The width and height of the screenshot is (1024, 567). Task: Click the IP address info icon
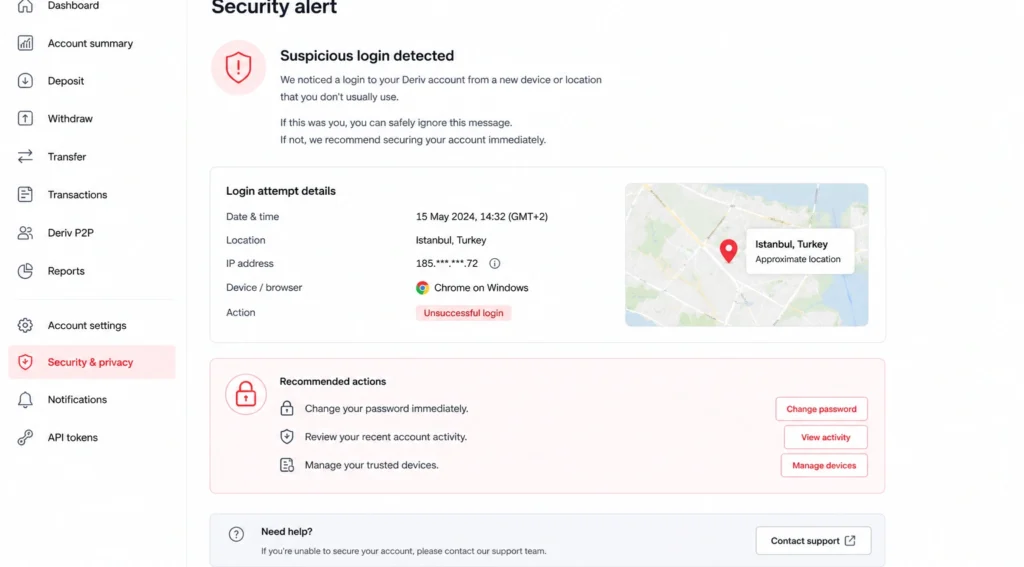[494, 263]
